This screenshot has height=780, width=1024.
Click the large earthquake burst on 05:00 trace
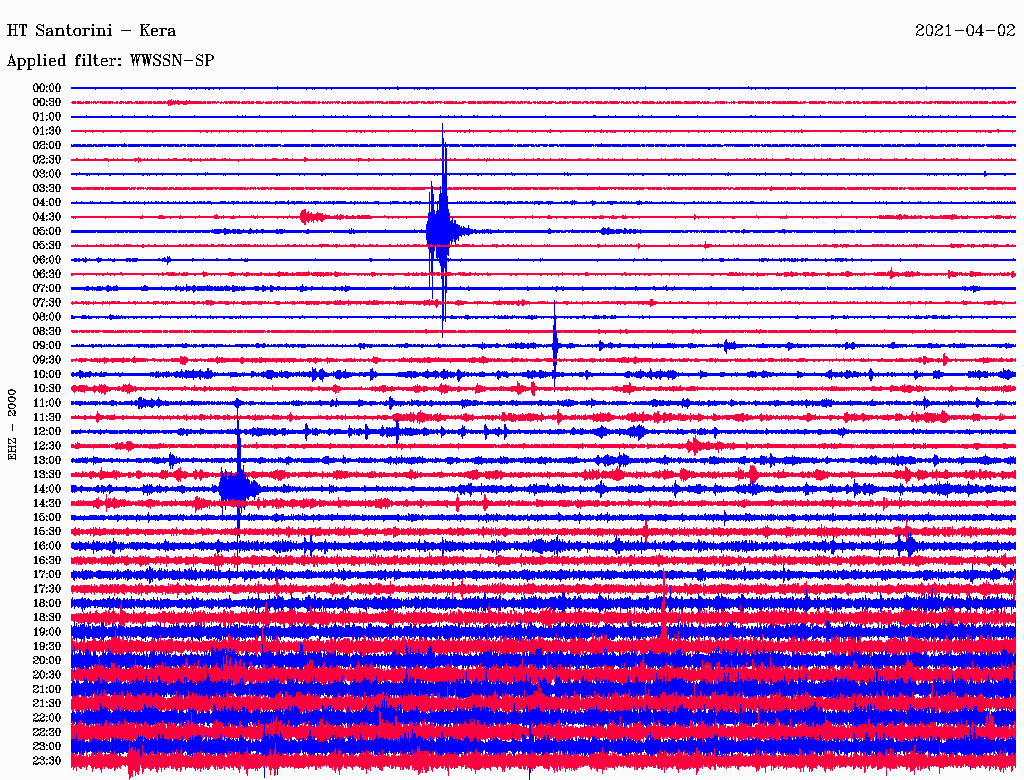pos(442,231)
